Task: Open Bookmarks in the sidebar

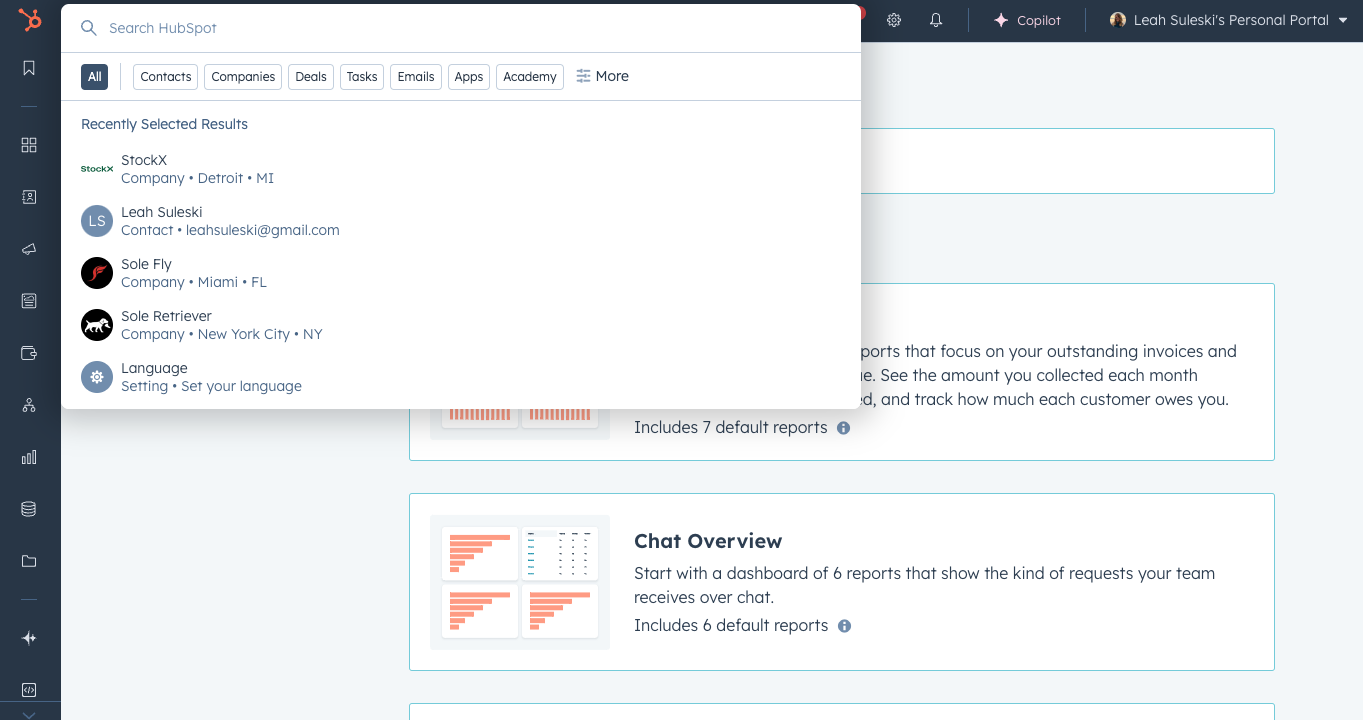Action: [x=29, y=68]
